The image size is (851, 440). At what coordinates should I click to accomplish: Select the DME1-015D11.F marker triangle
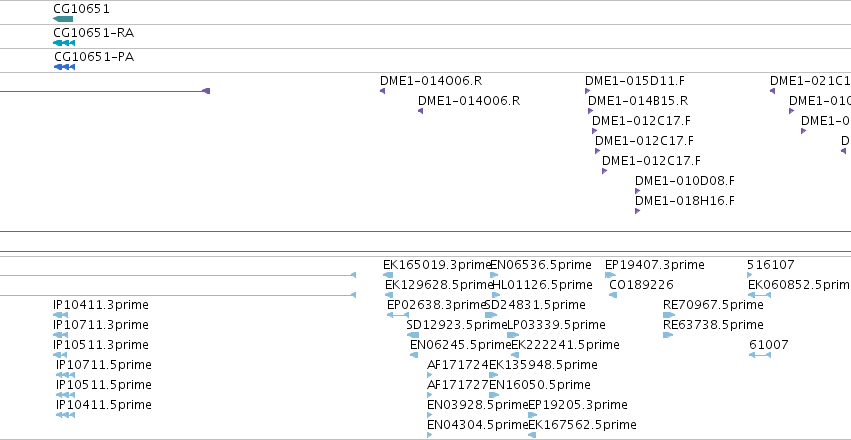587,91
